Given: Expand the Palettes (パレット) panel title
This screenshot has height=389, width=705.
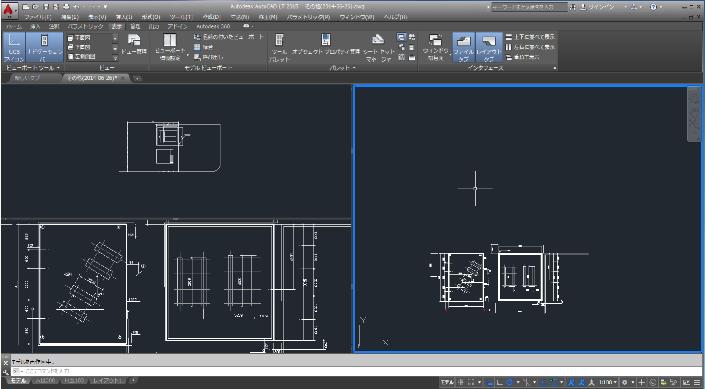Looking at the screenshot, I should coord(342,68).
